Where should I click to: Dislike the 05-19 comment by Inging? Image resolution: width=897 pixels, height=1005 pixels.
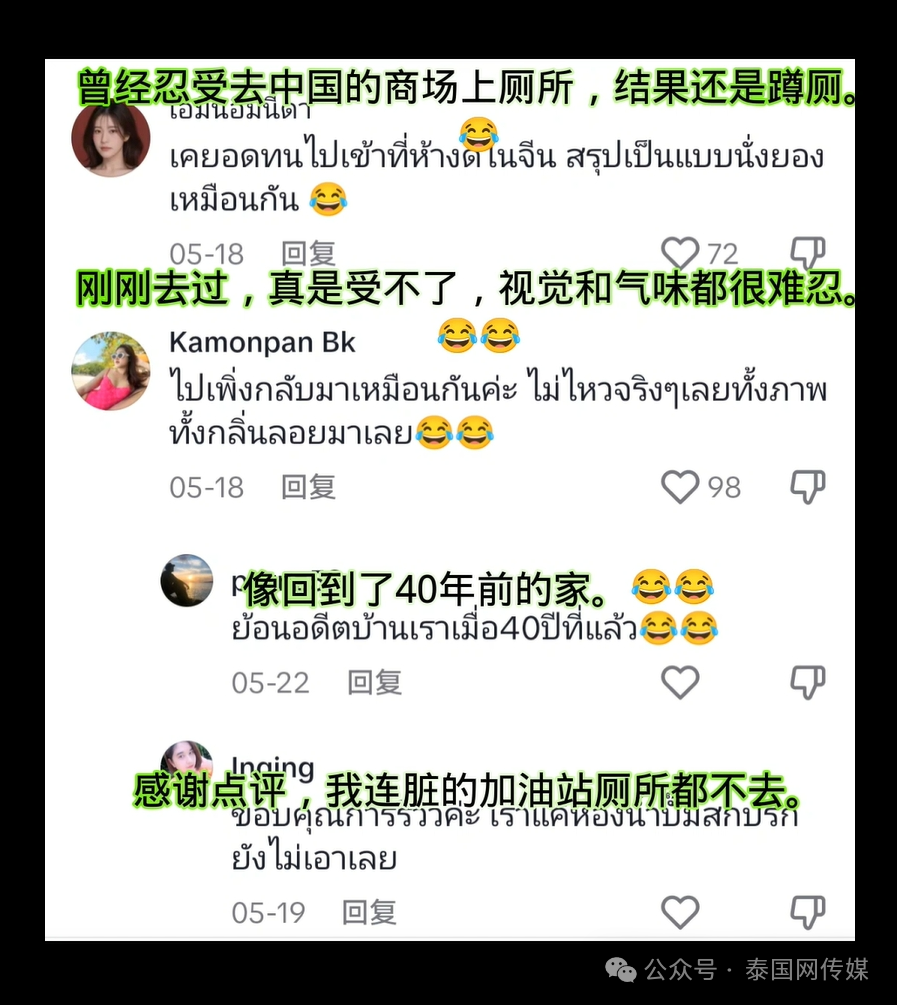[x=808, y=912]
